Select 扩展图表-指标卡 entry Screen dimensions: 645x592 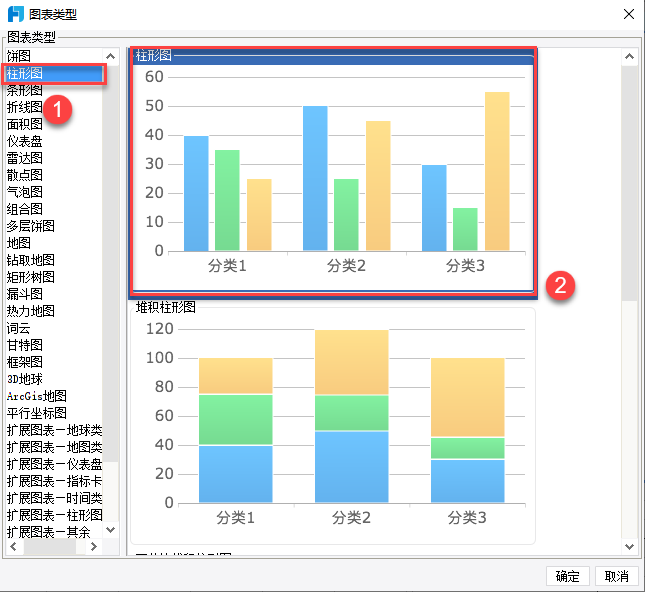point(53,481)
